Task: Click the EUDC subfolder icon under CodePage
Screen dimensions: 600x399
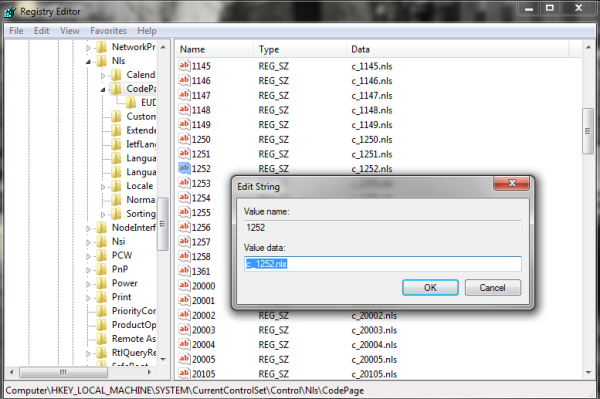Action: (x=131, y=103)
